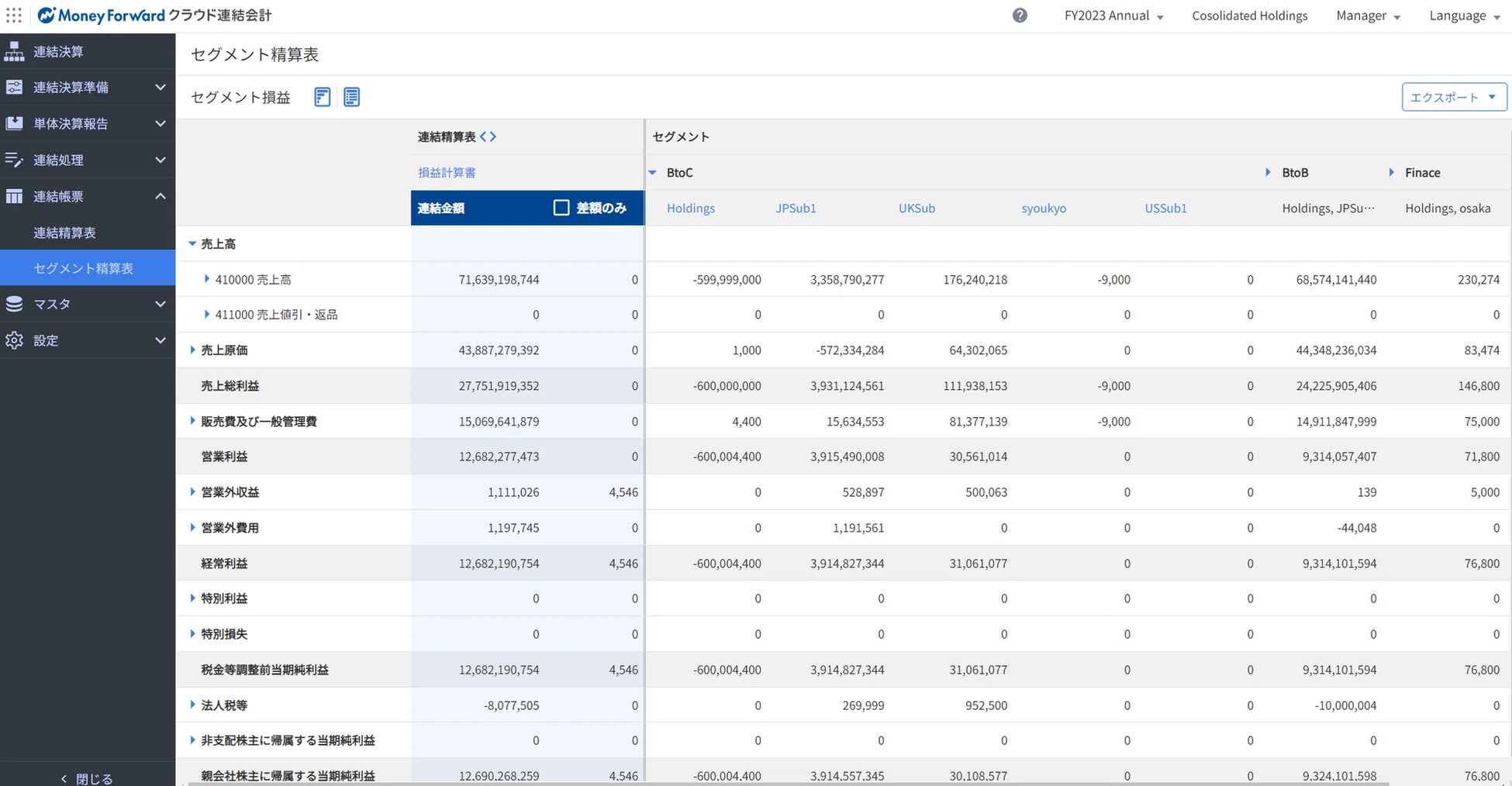Expand the BtoB segment group

(x=1268, y=173)
